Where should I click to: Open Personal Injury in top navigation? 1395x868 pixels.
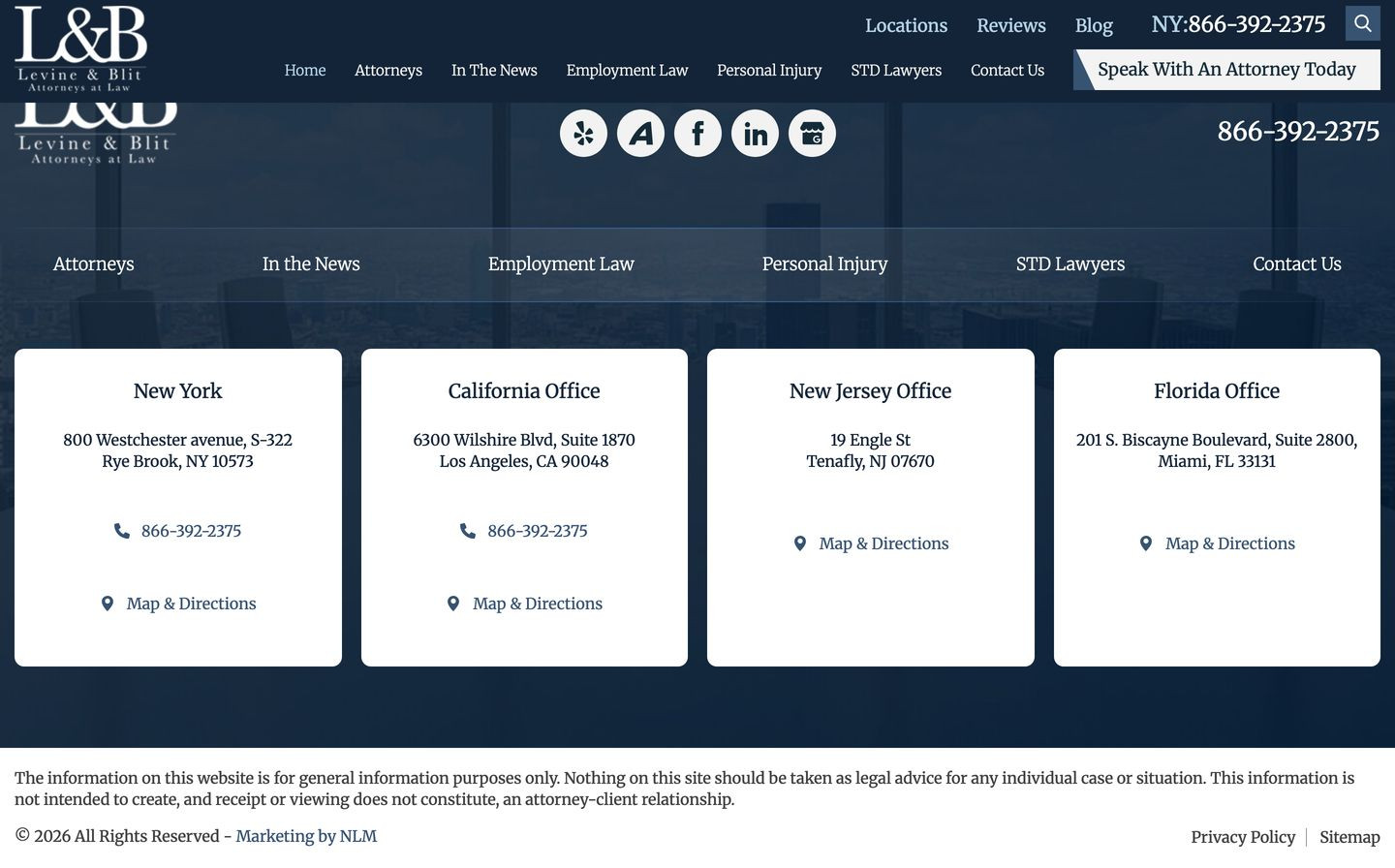click(x=769, y=70)
